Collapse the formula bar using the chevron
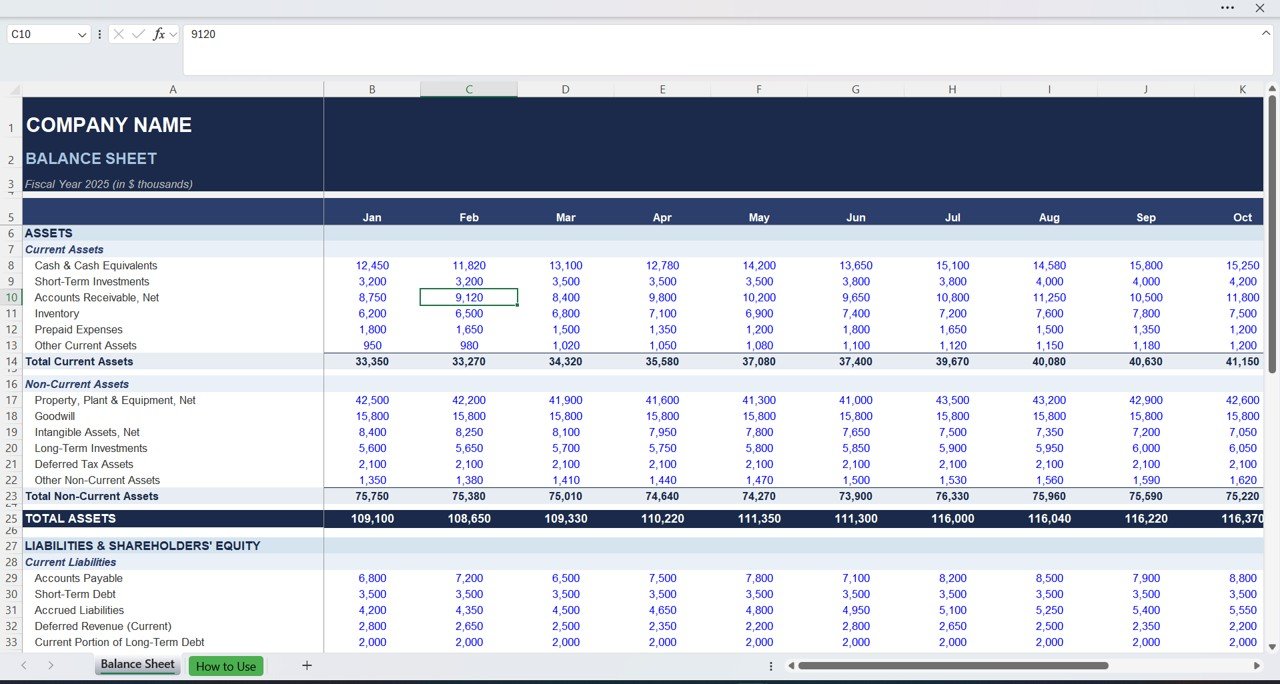Screen dimensions: 1280x684 pyautogui.click(x=1266, y=31)
